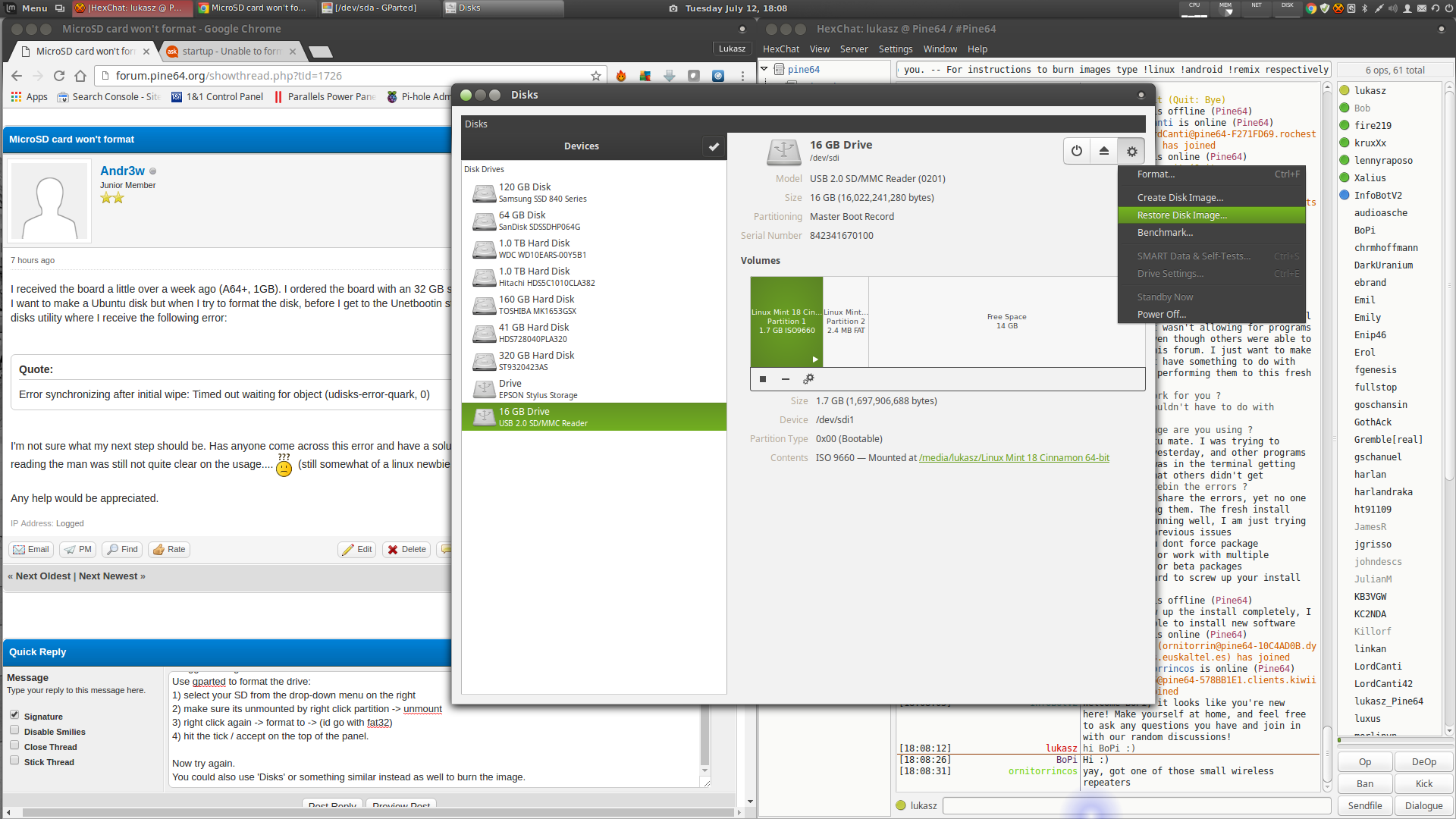The height and width of the screenshot is (819, 1456).
Task: Click the partition options gears icon
Action: click(808, 379)
